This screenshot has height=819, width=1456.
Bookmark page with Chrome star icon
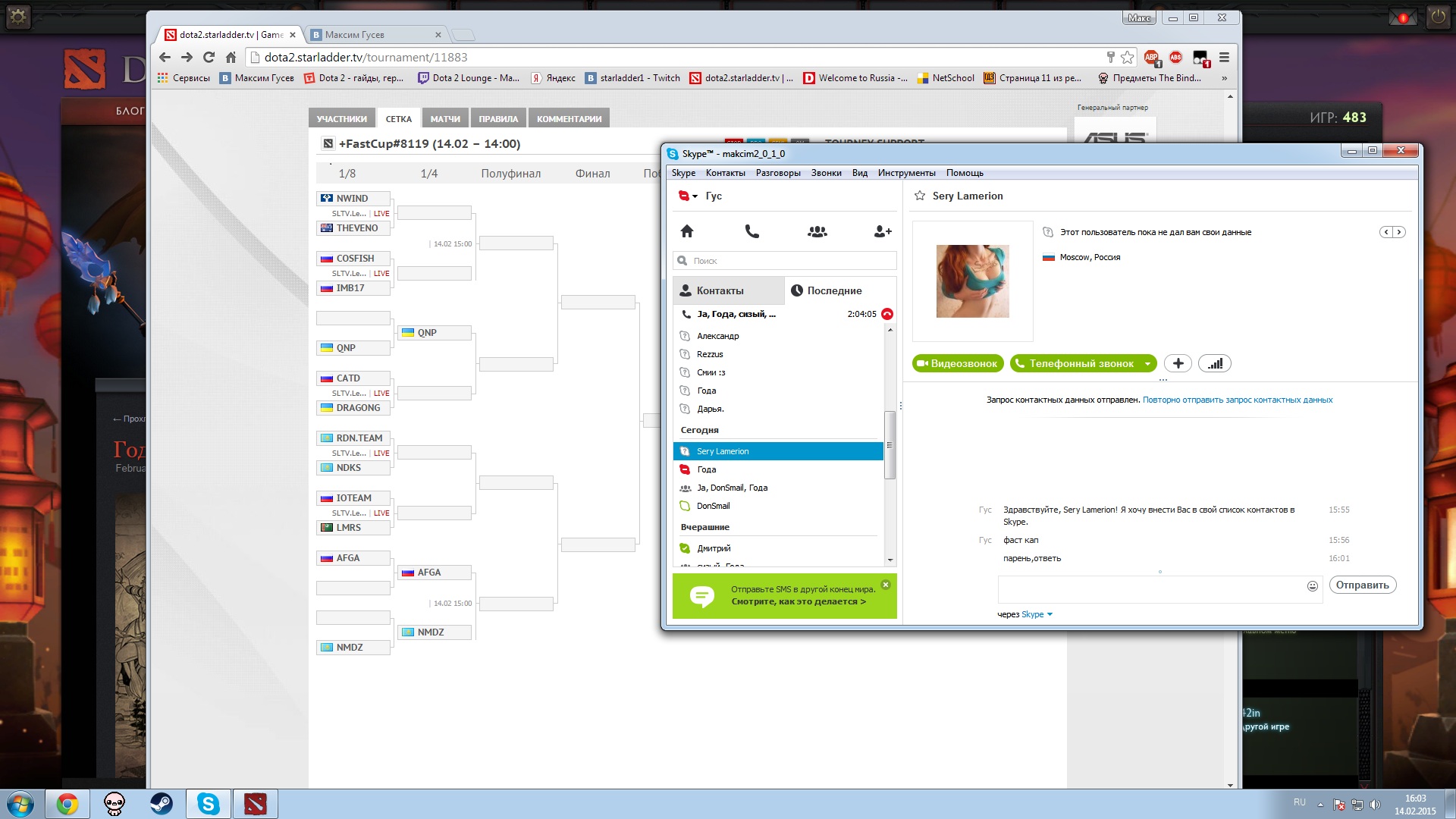pos(1128,58)
